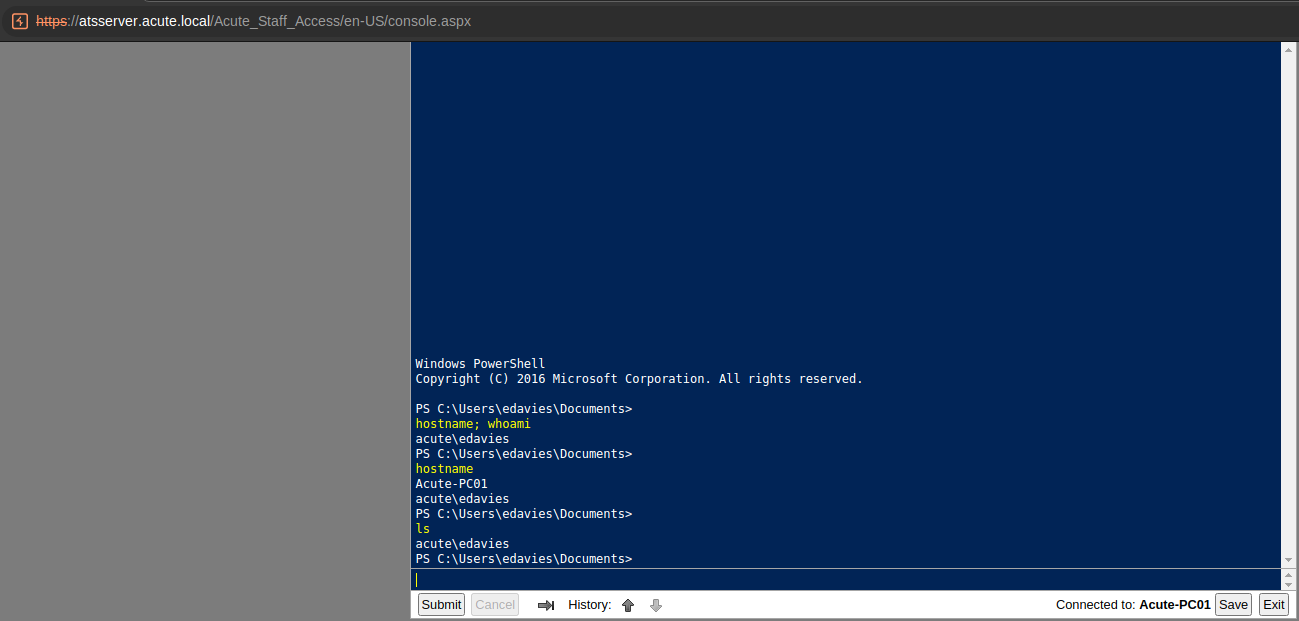The image size is (1299, 621).
Task: Click the URL in the address bar
Action: click(253, 21)
